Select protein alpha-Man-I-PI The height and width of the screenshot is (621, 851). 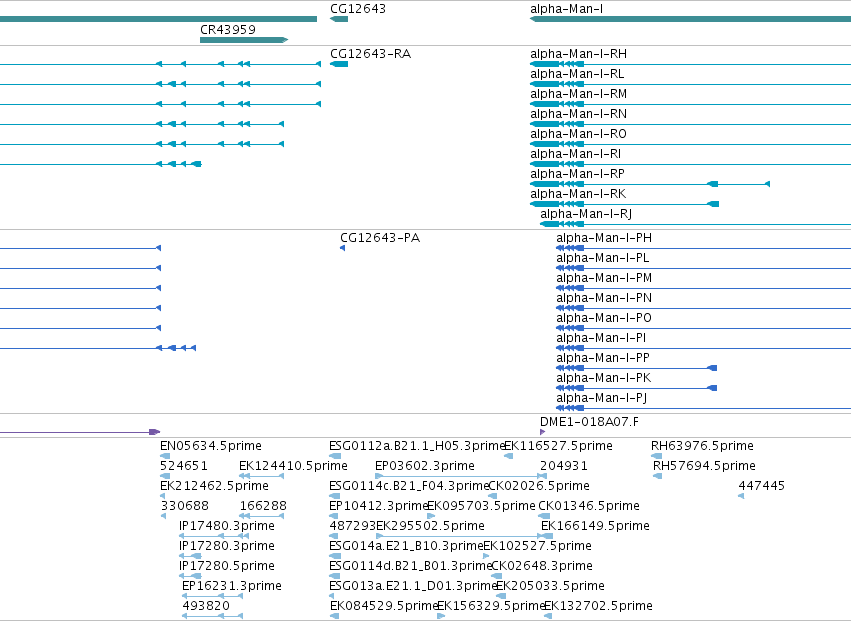coord(601,338)
